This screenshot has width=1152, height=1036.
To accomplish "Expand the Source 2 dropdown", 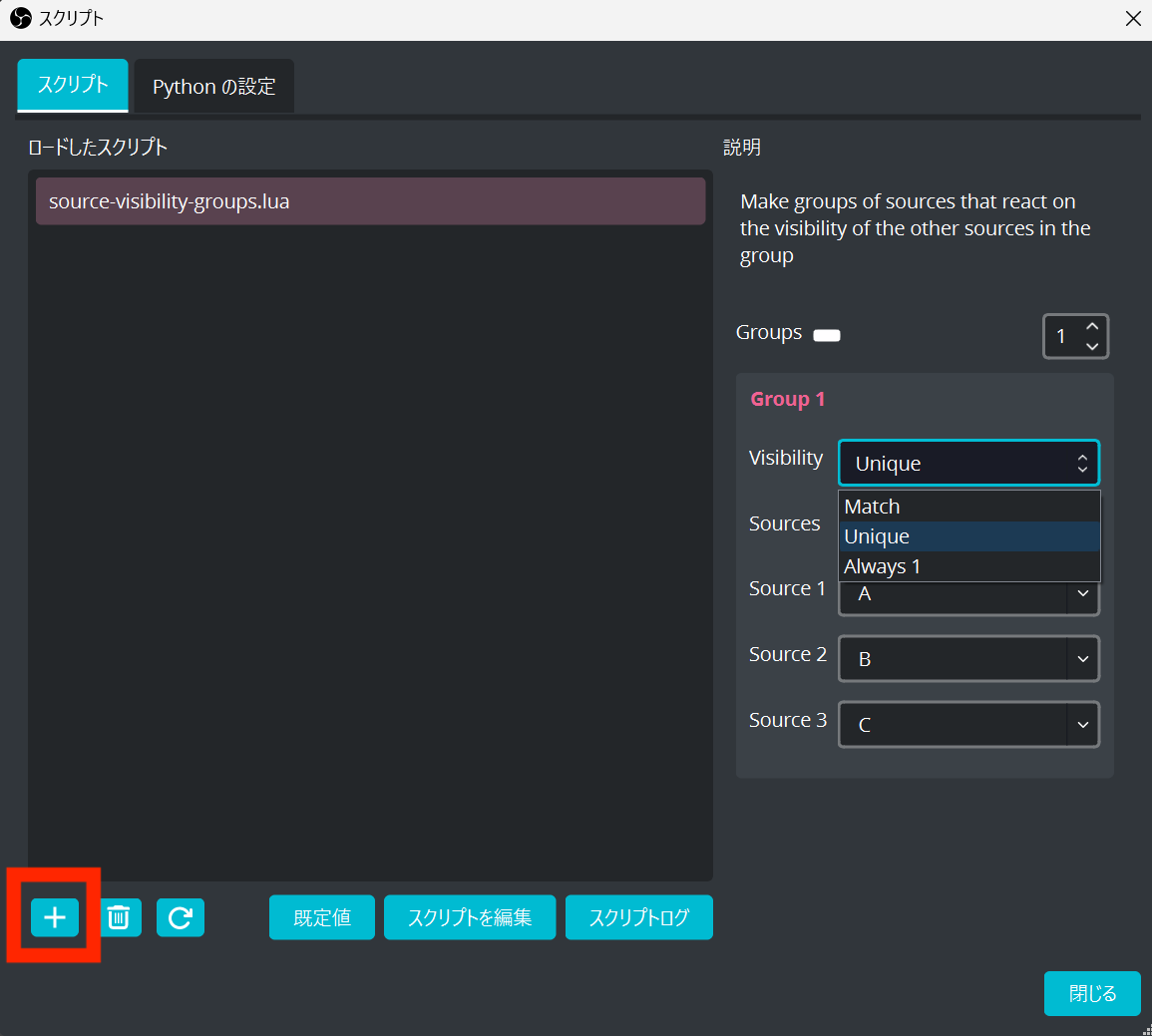I will coord(1083,659).
